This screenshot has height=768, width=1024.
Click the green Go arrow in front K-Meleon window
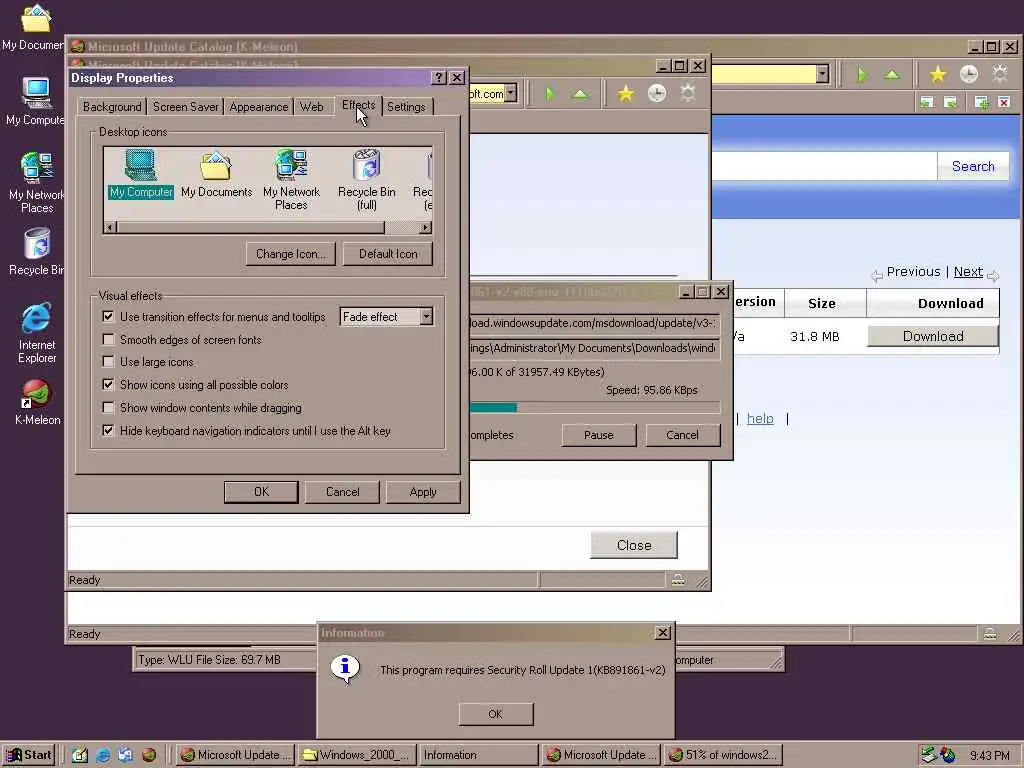550,93
